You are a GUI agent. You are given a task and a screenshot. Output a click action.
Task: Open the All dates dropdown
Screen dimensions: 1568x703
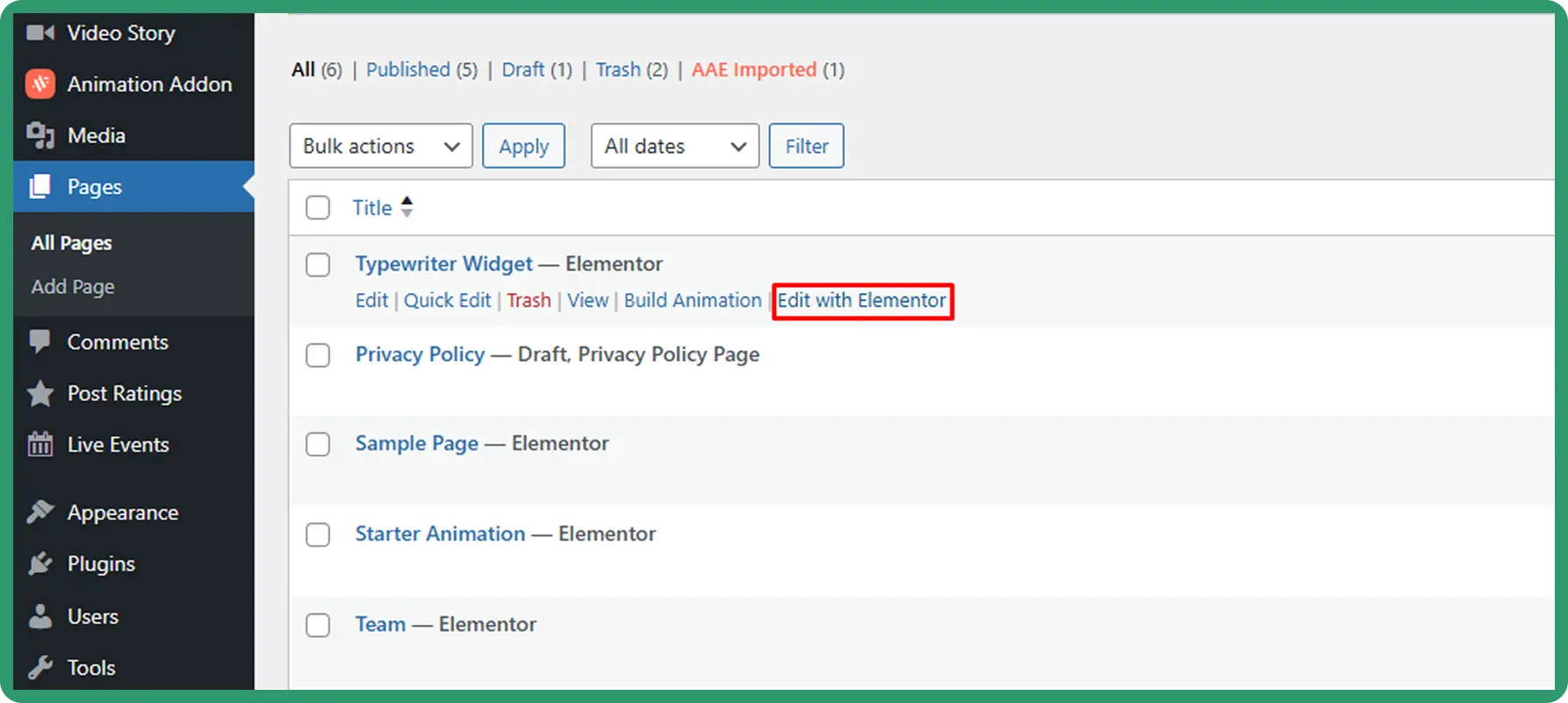[x=675, y=146]
